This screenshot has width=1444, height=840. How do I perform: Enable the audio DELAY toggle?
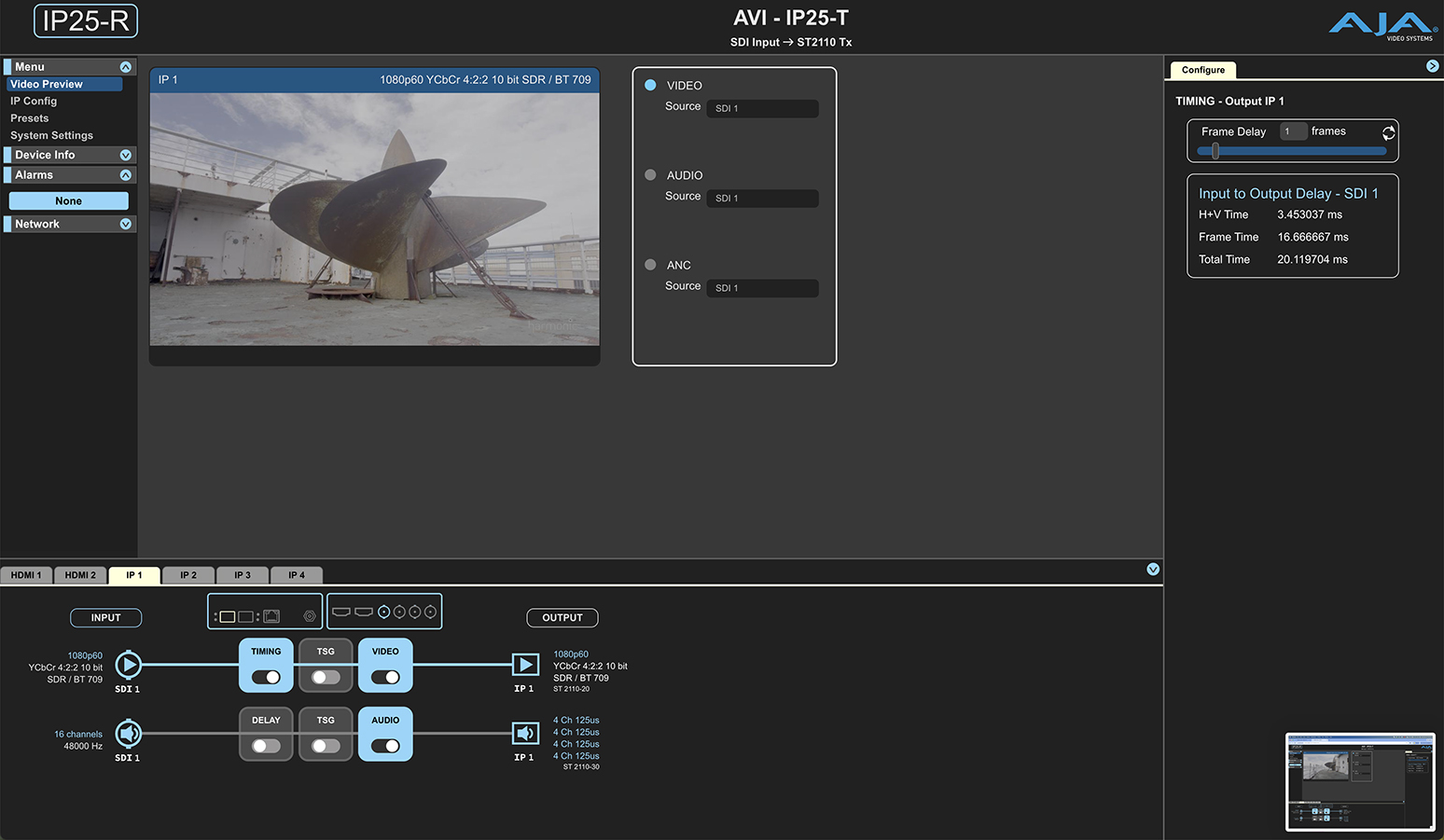tap(266, 746)
